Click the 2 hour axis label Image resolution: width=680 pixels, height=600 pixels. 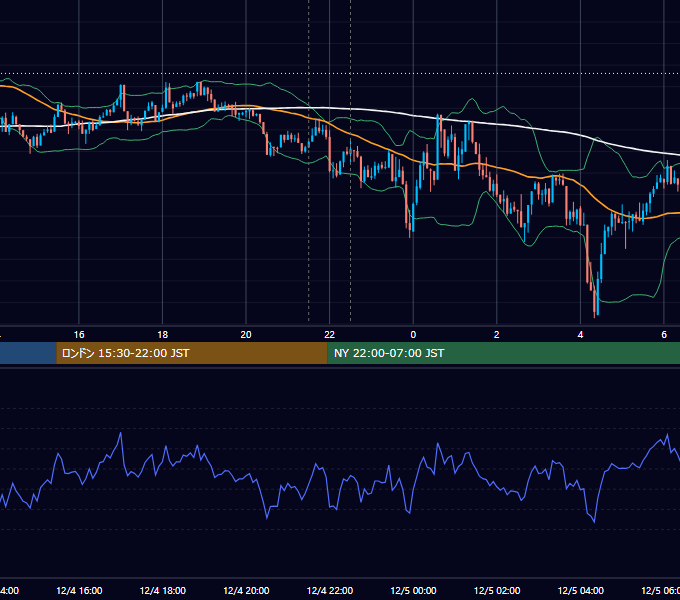tap(497, 335)
